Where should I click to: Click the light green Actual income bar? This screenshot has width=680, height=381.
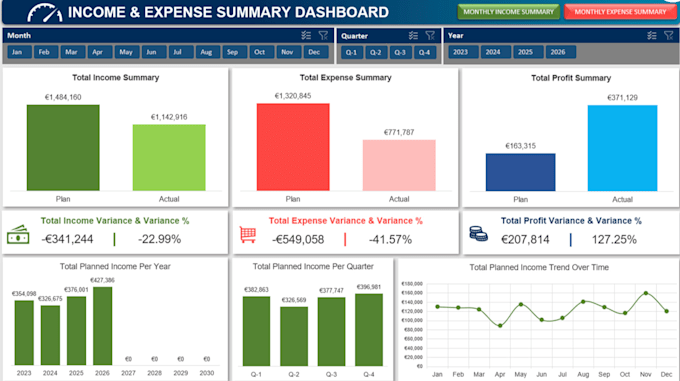tap(169, 157)
